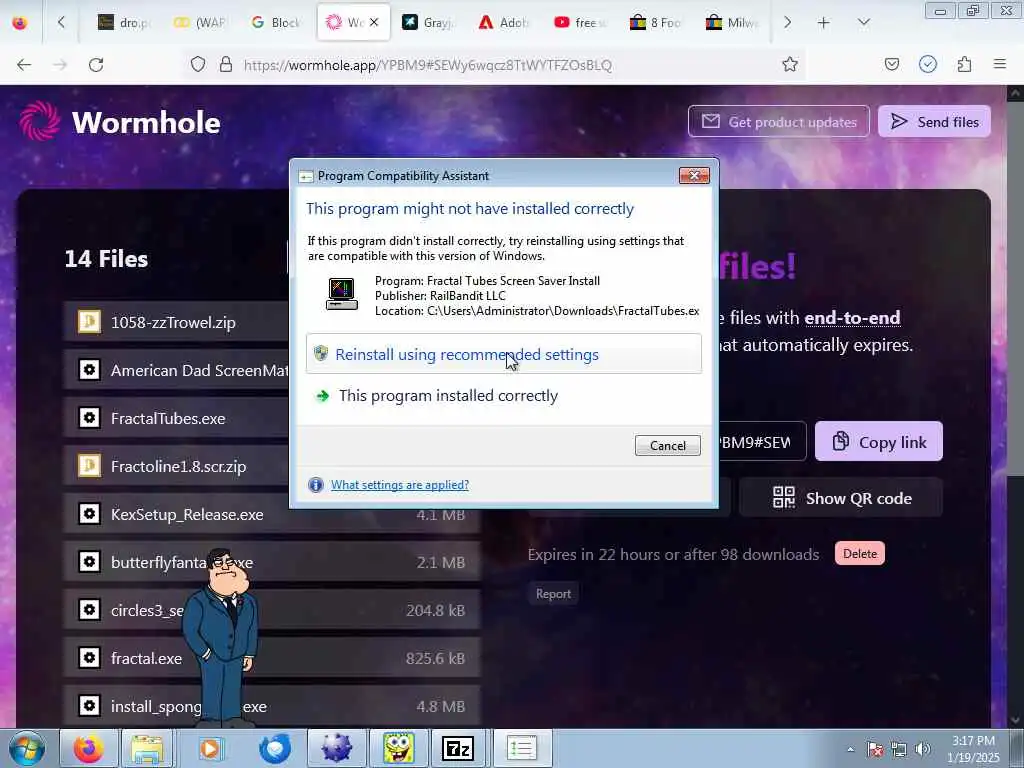Bookmark this page with the star
This screenshot has width=1024, height=768.
coord(790,65)
